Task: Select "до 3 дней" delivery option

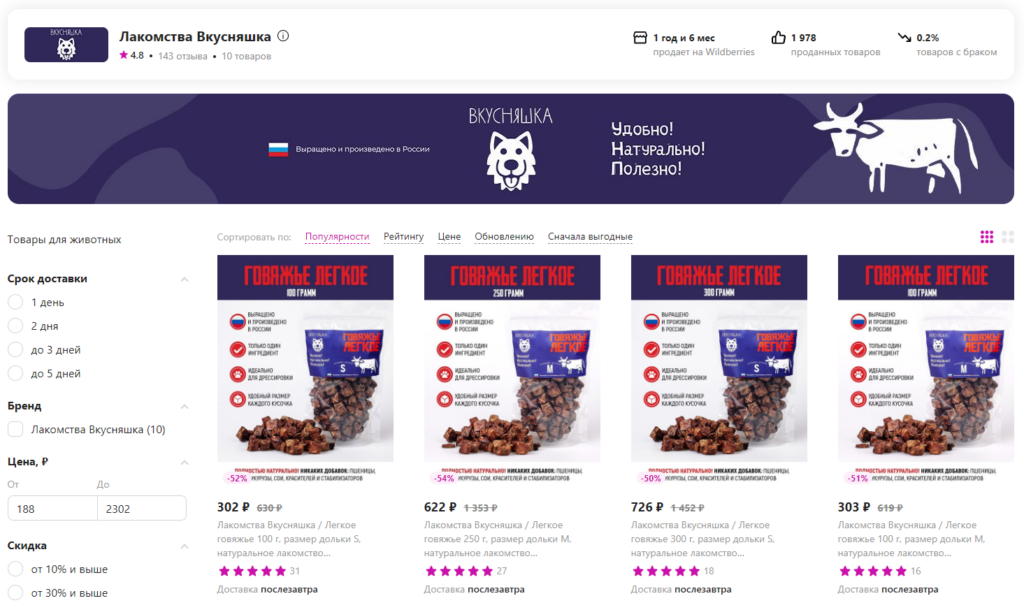Action: pos(15,350)
